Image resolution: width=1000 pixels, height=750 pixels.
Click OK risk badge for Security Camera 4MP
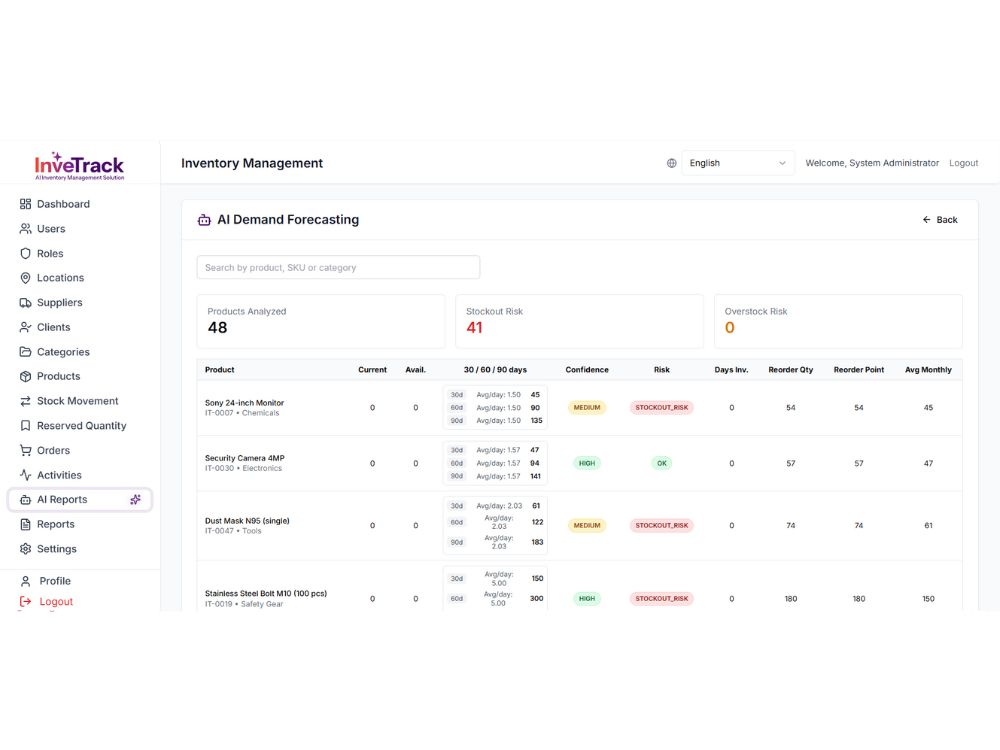662,464
